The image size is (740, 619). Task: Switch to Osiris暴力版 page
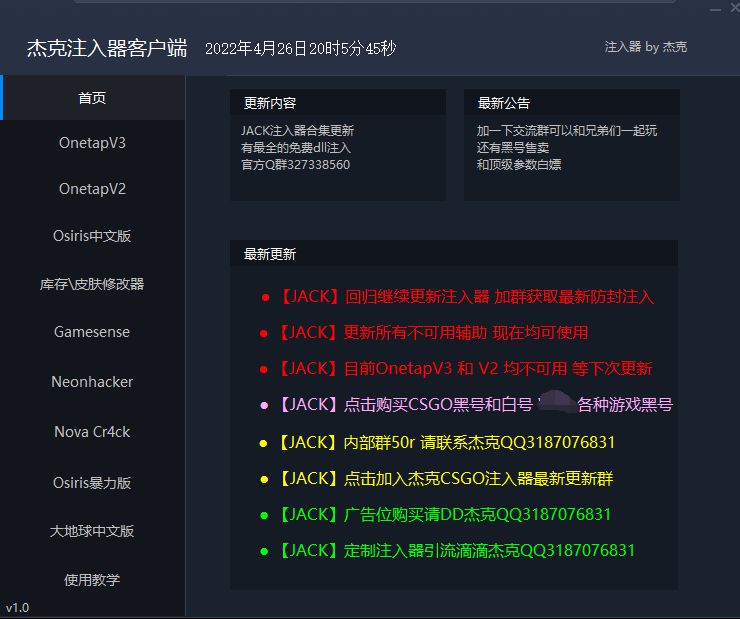(x=92, y=483)
